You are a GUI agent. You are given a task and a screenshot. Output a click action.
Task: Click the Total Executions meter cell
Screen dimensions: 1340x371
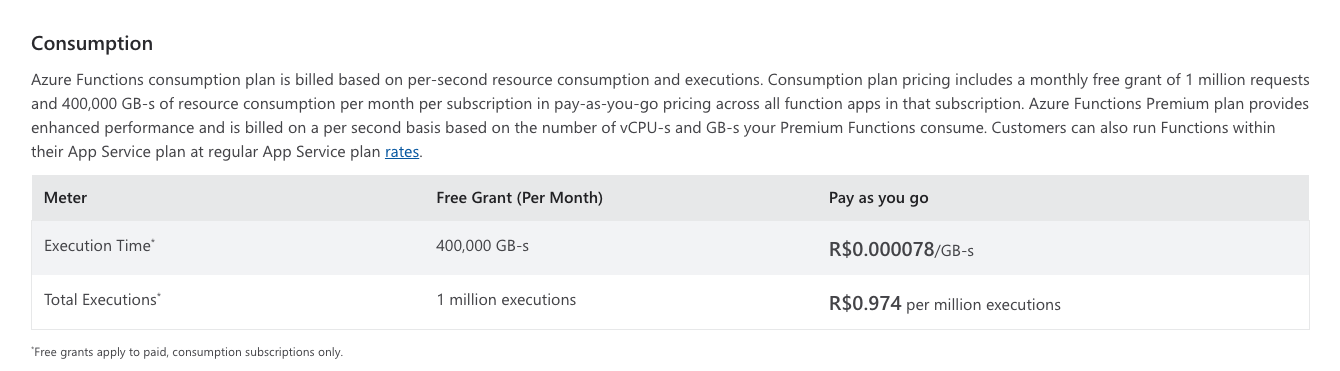point(103,300)
